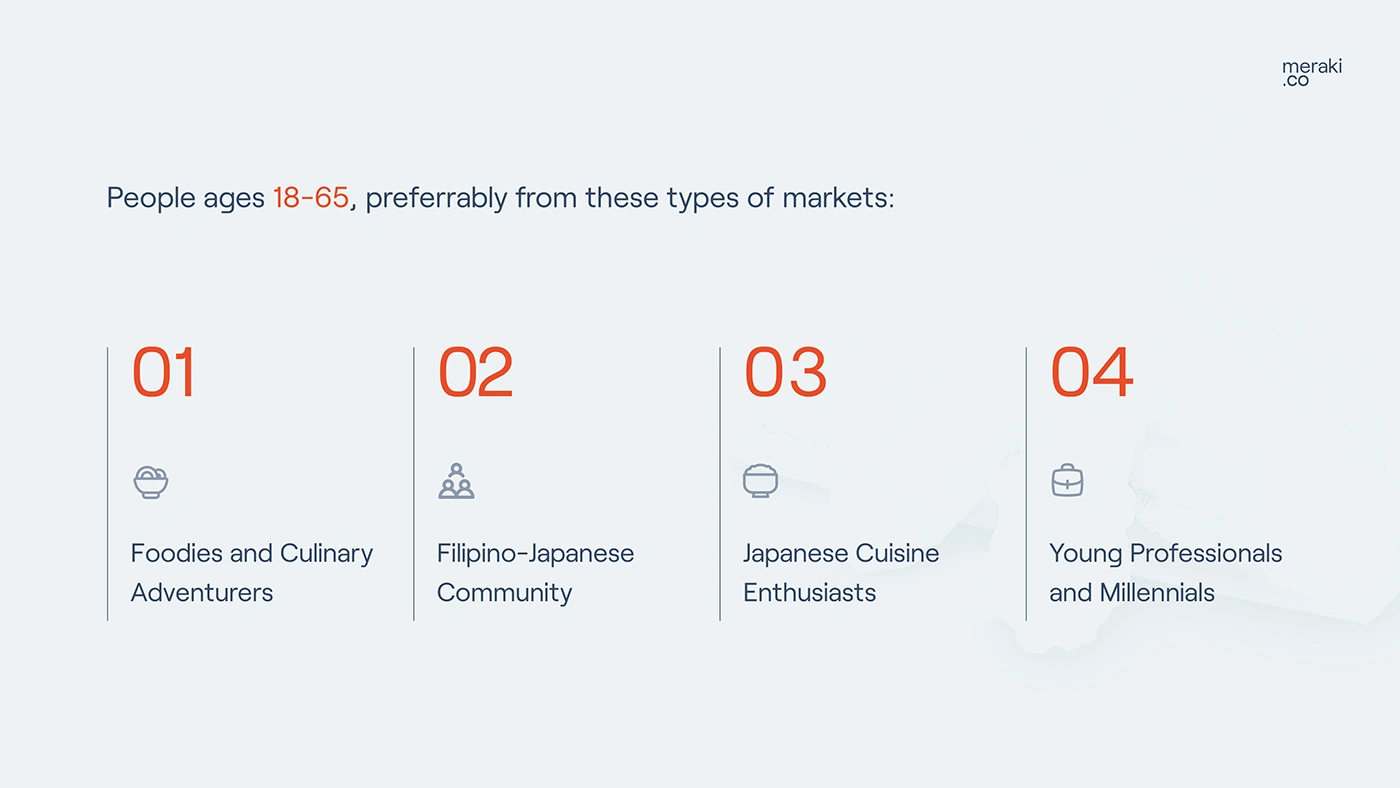Click the Young Professionals and Millennials text

pos(1165,572)
